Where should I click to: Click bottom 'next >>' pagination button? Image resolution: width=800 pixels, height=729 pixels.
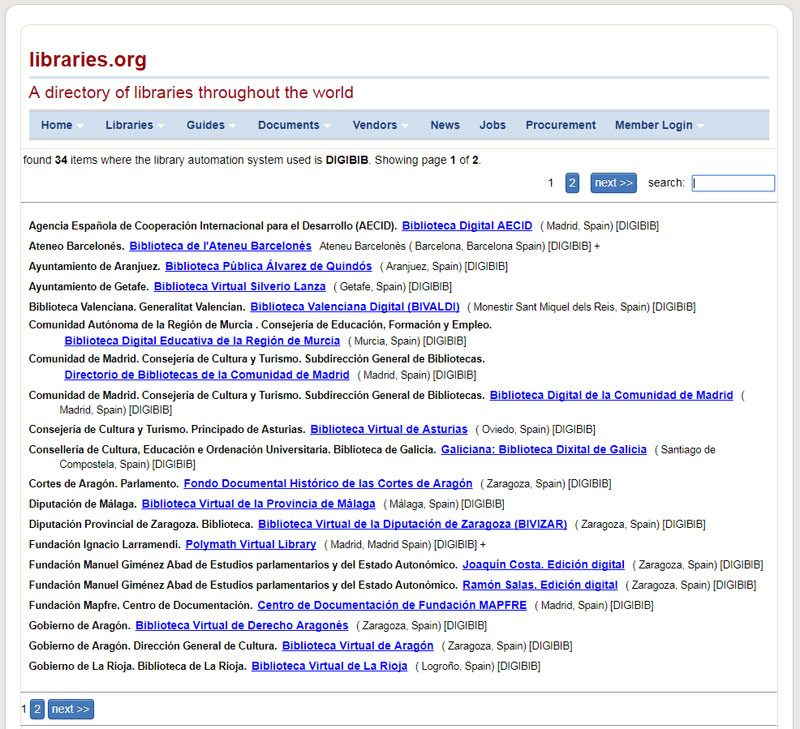[71, 709]
